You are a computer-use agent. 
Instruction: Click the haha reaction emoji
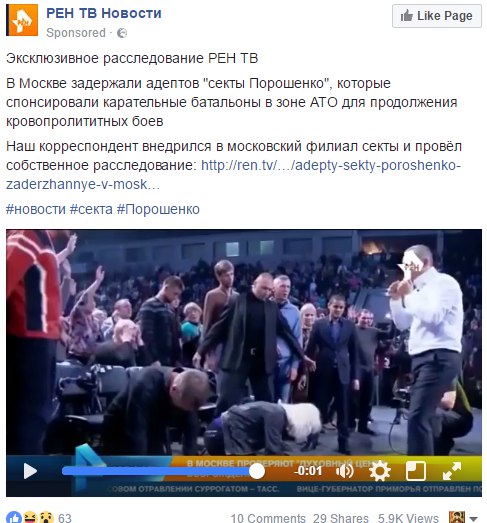click(31, 517)
